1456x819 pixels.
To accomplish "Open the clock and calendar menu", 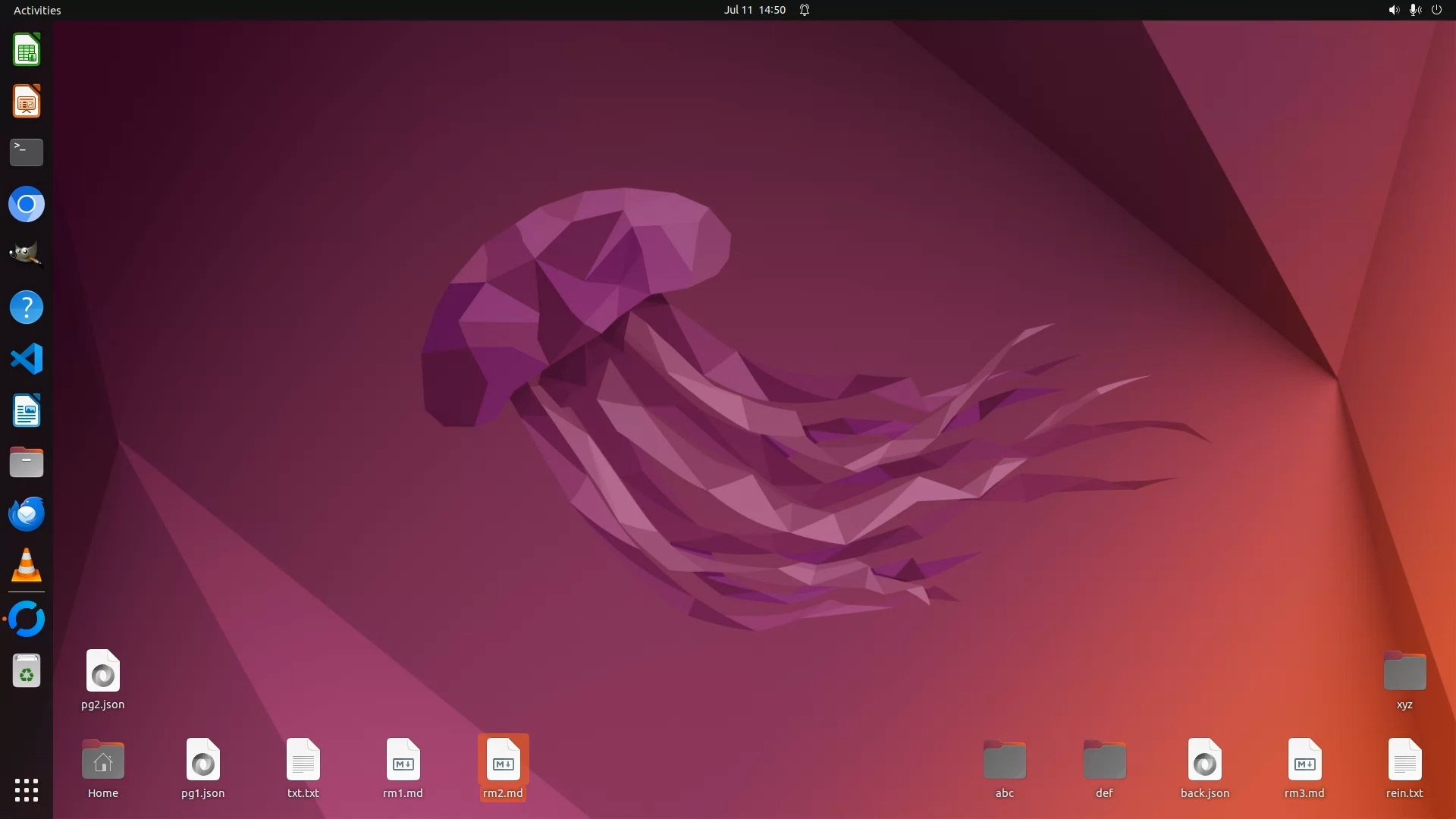I will (x=754, y=10).
